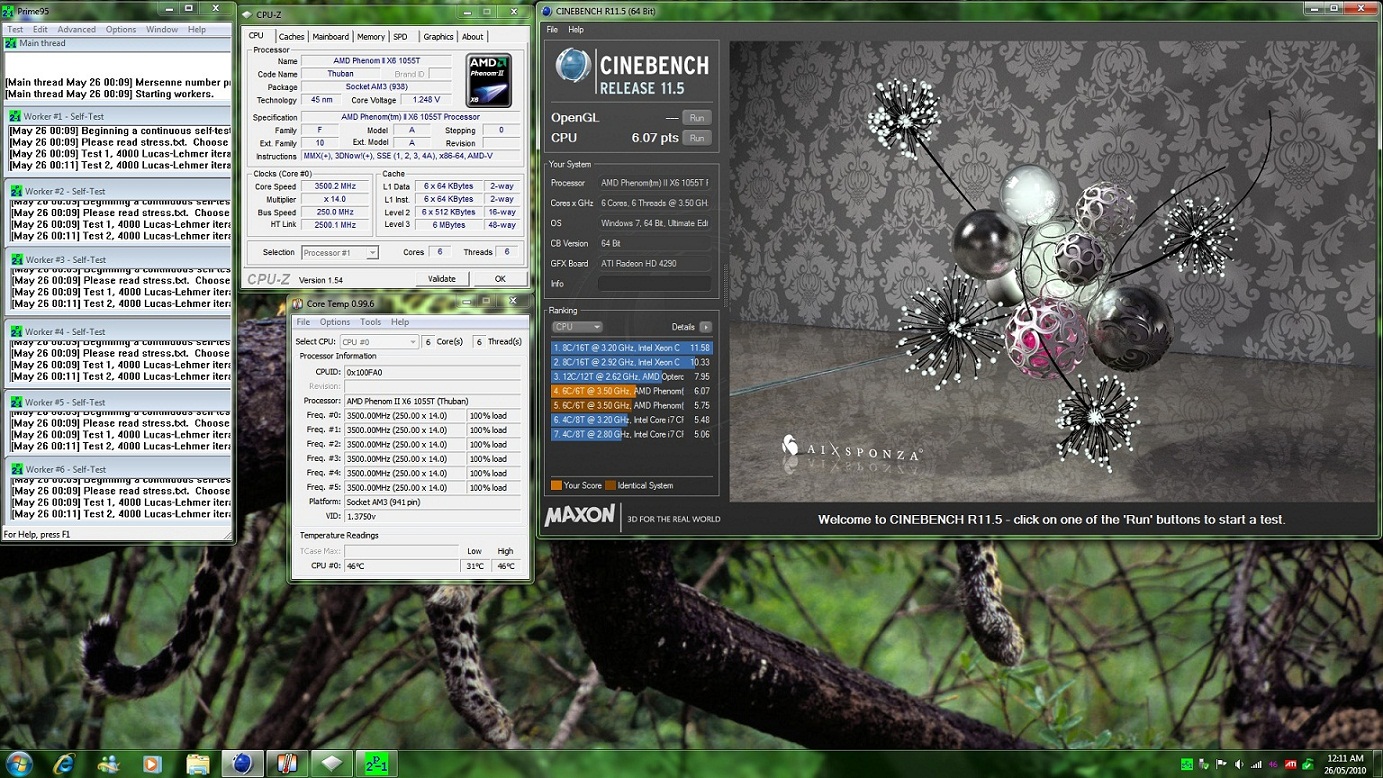Image resolution: width=1383 pixels, height=778 pixels.
Task: Open the network signal bars tray icon
Action: tap(1256, 765)
